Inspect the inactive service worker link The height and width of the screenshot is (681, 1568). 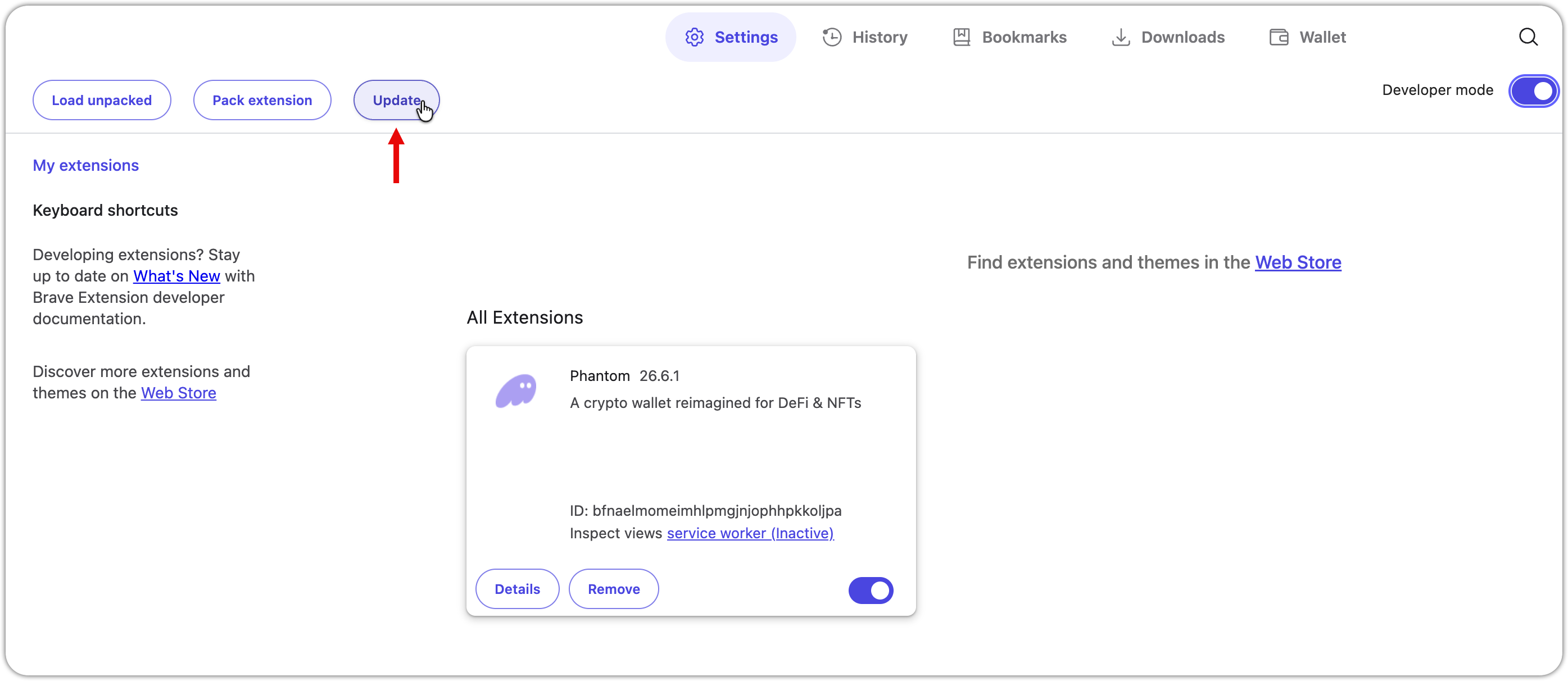(x=750, y=534)
